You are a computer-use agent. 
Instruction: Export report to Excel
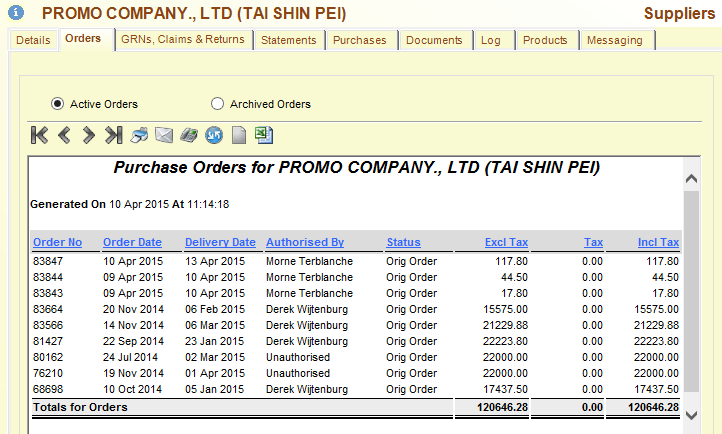[x=263, y=135]
